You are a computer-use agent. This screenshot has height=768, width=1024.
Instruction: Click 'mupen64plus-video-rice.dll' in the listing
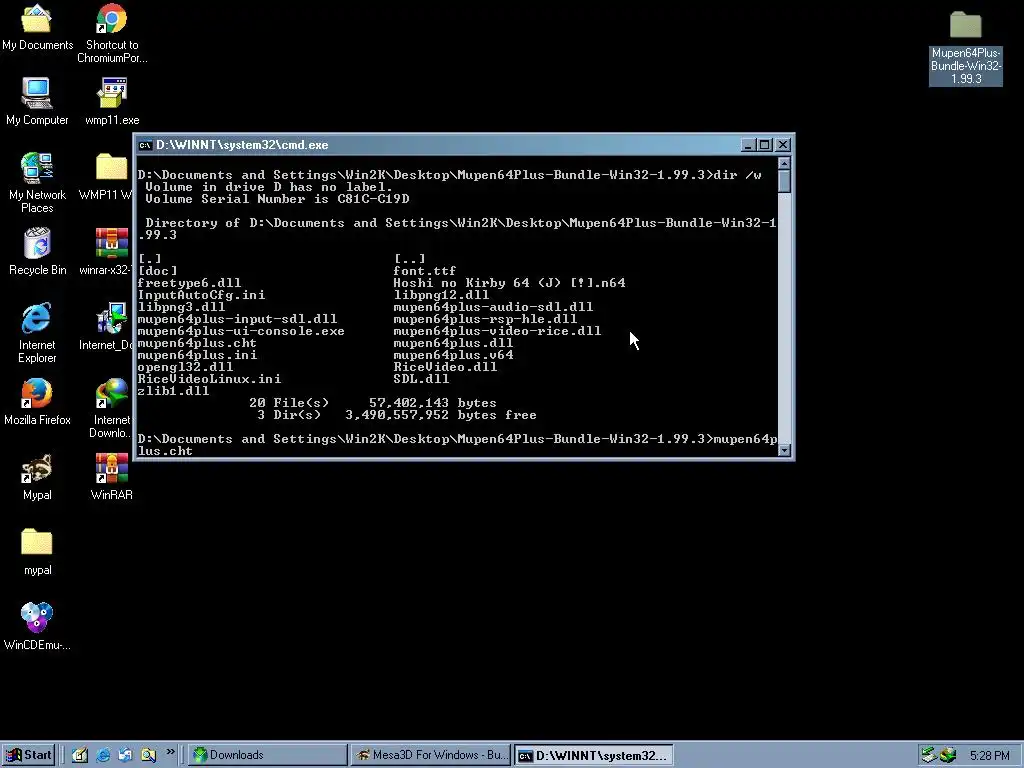click(497, 331)
